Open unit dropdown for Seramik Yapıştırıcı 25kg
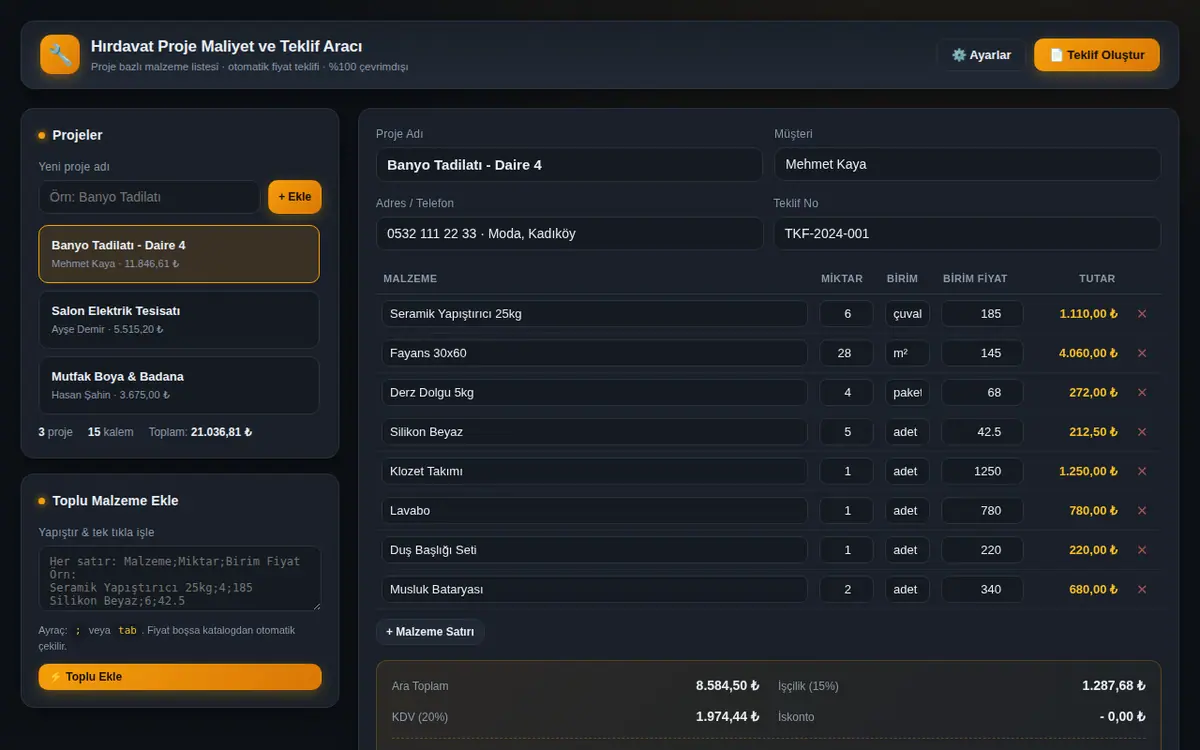The width and height of the screenshot is (1200, 750). (907, 314)
